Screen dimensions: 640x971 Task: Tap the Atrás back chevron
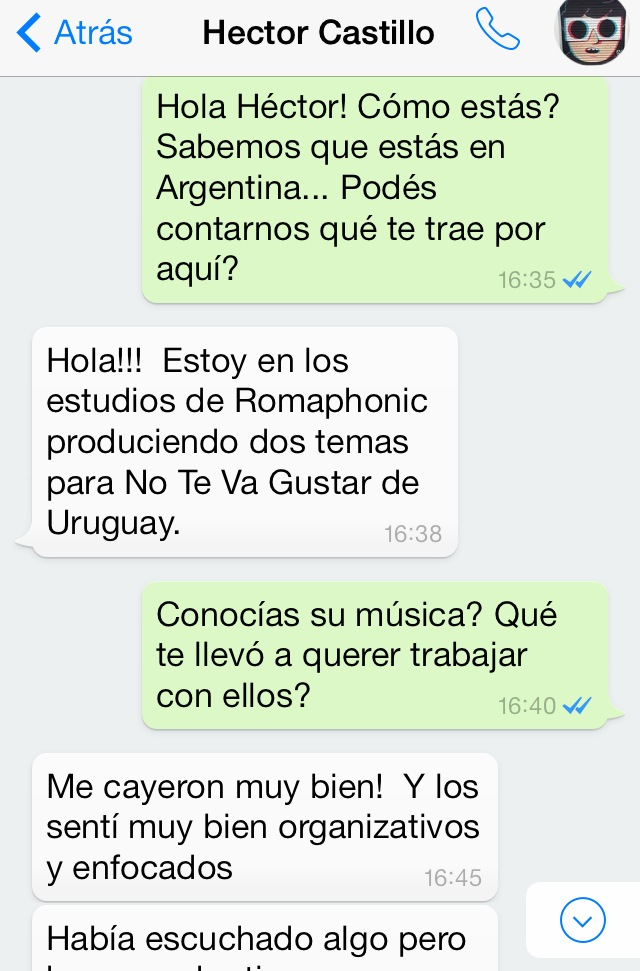(x=28, y=33)
